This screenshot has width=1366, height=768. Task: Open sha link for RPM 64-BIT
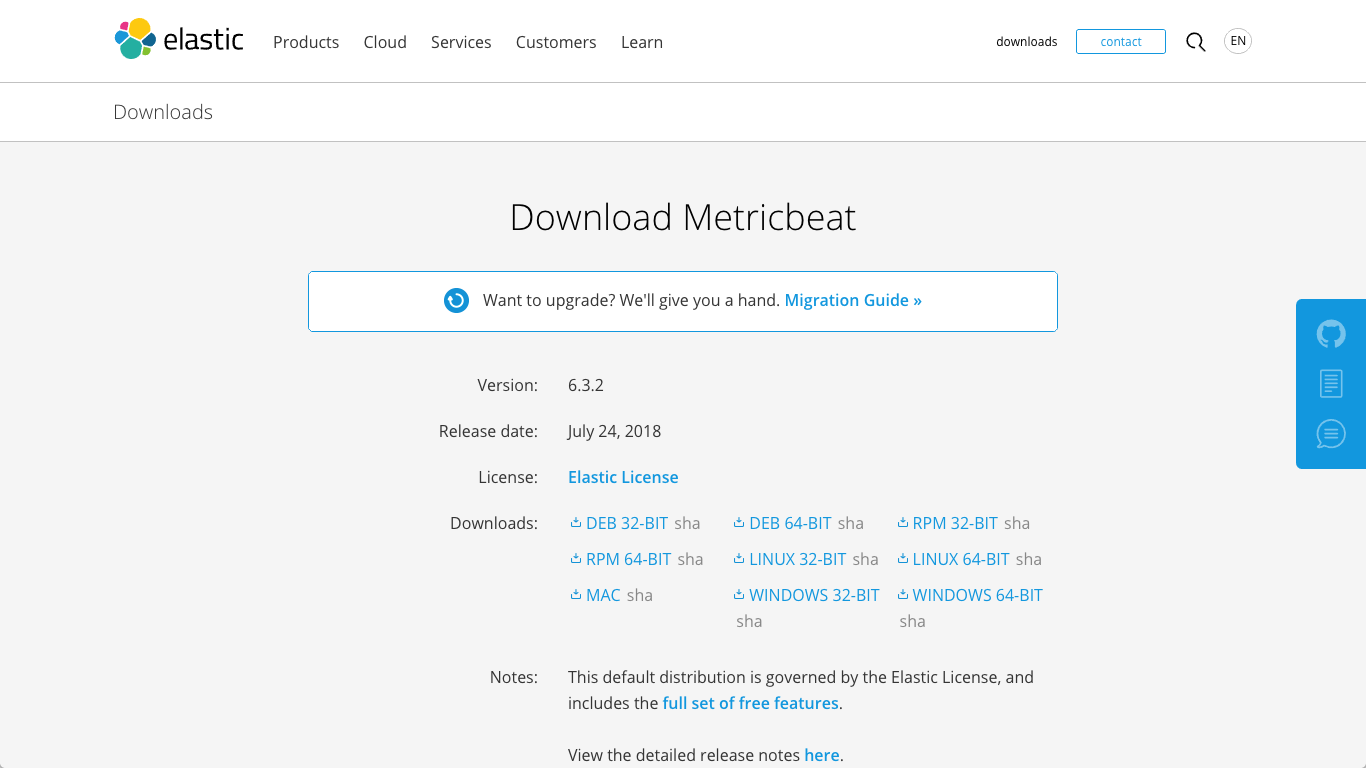pos(691,559)
